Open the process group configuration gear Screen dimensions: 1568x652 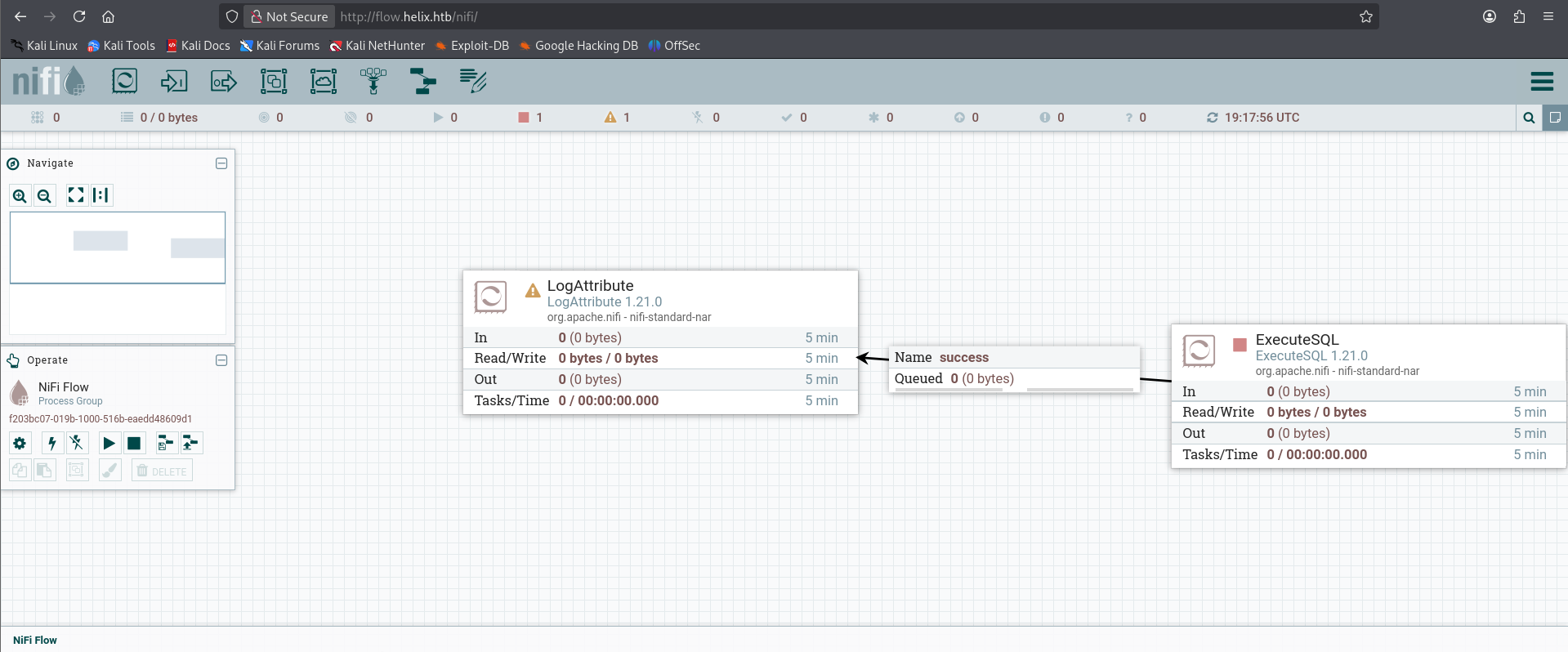tap(20, 443)
